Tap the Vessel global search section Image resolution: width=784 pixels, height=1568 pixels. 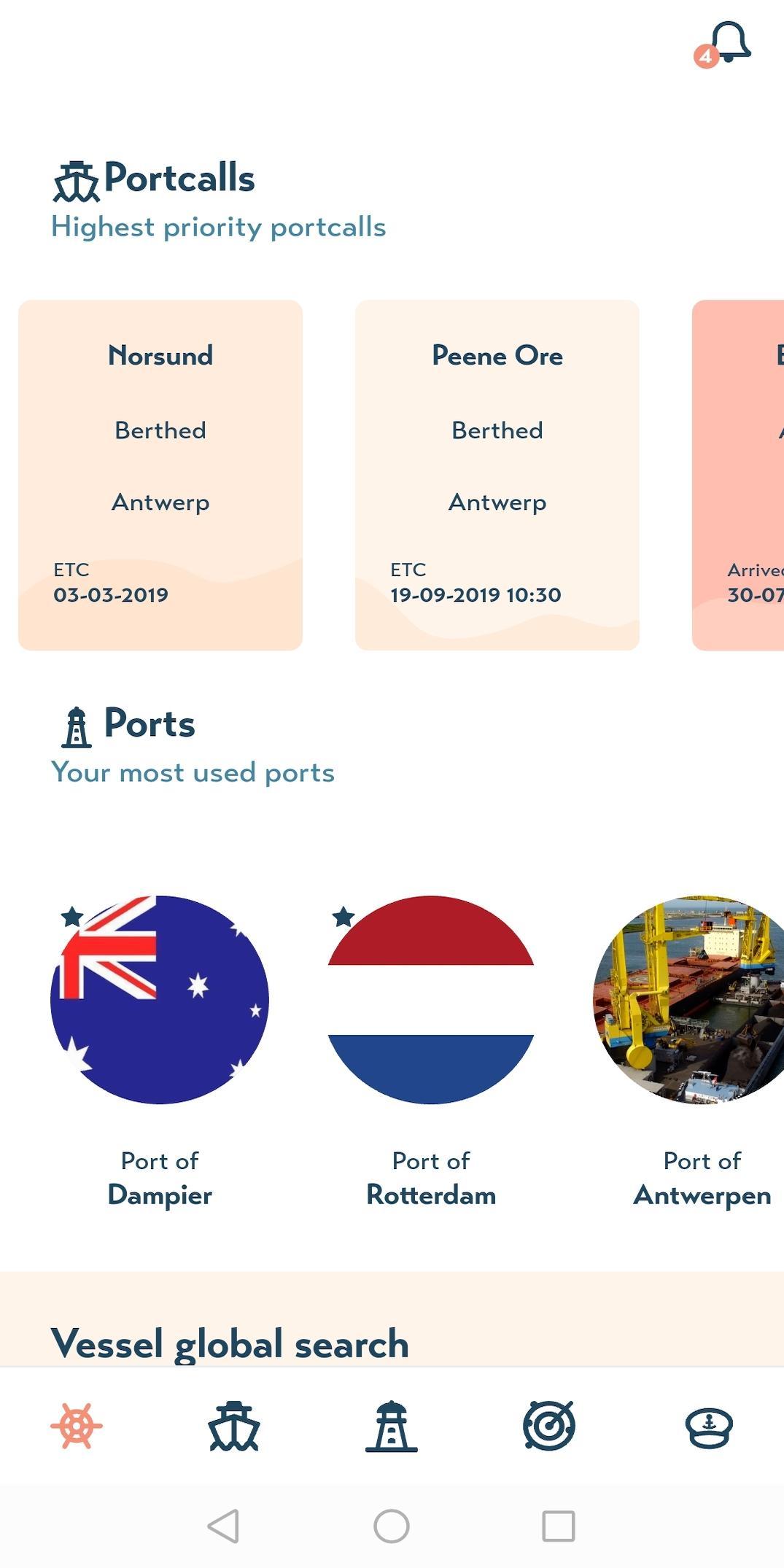(230, 1342)
